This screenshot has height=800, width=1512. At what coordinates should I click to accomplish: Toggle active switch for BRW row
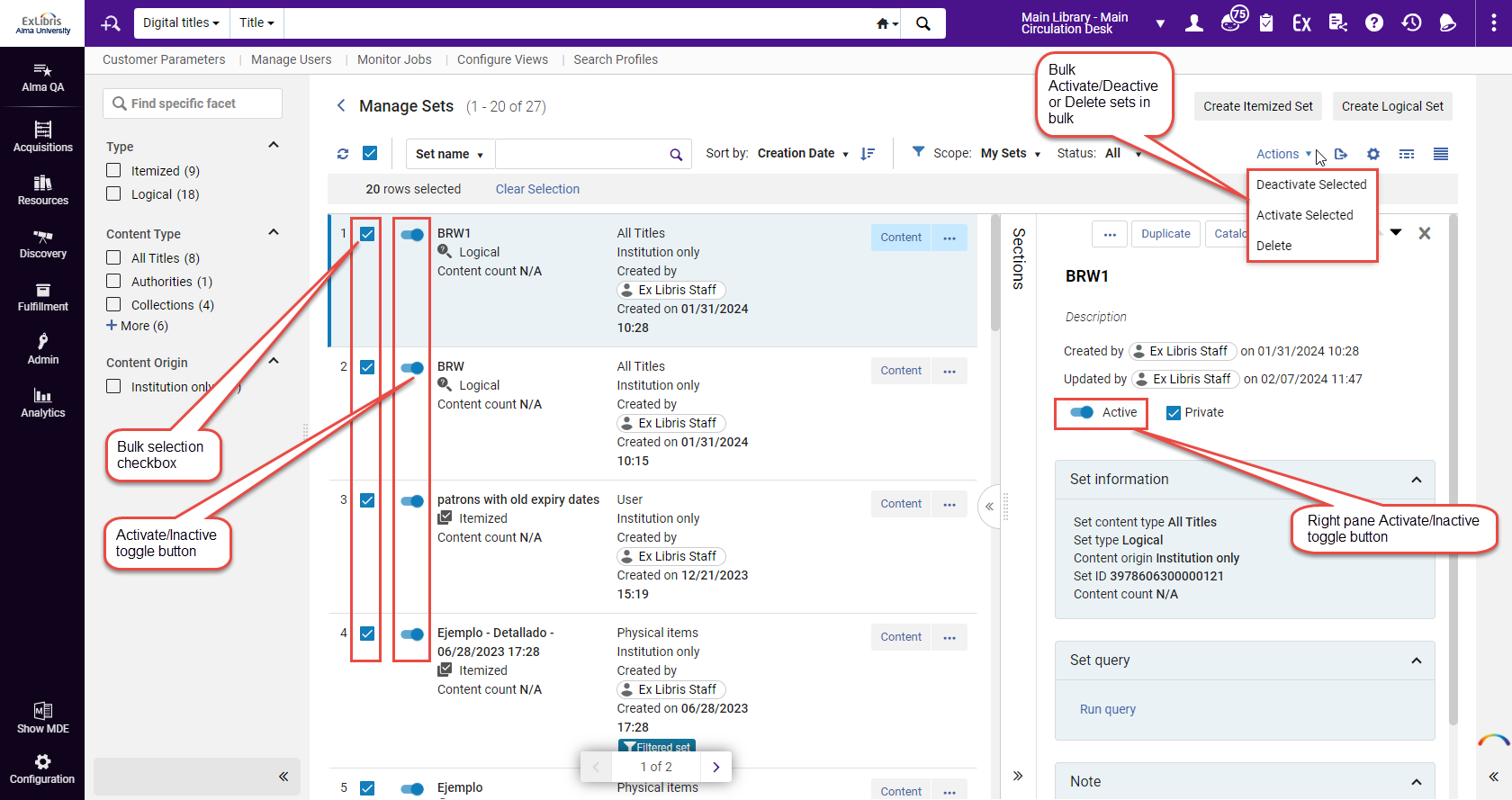412,367
